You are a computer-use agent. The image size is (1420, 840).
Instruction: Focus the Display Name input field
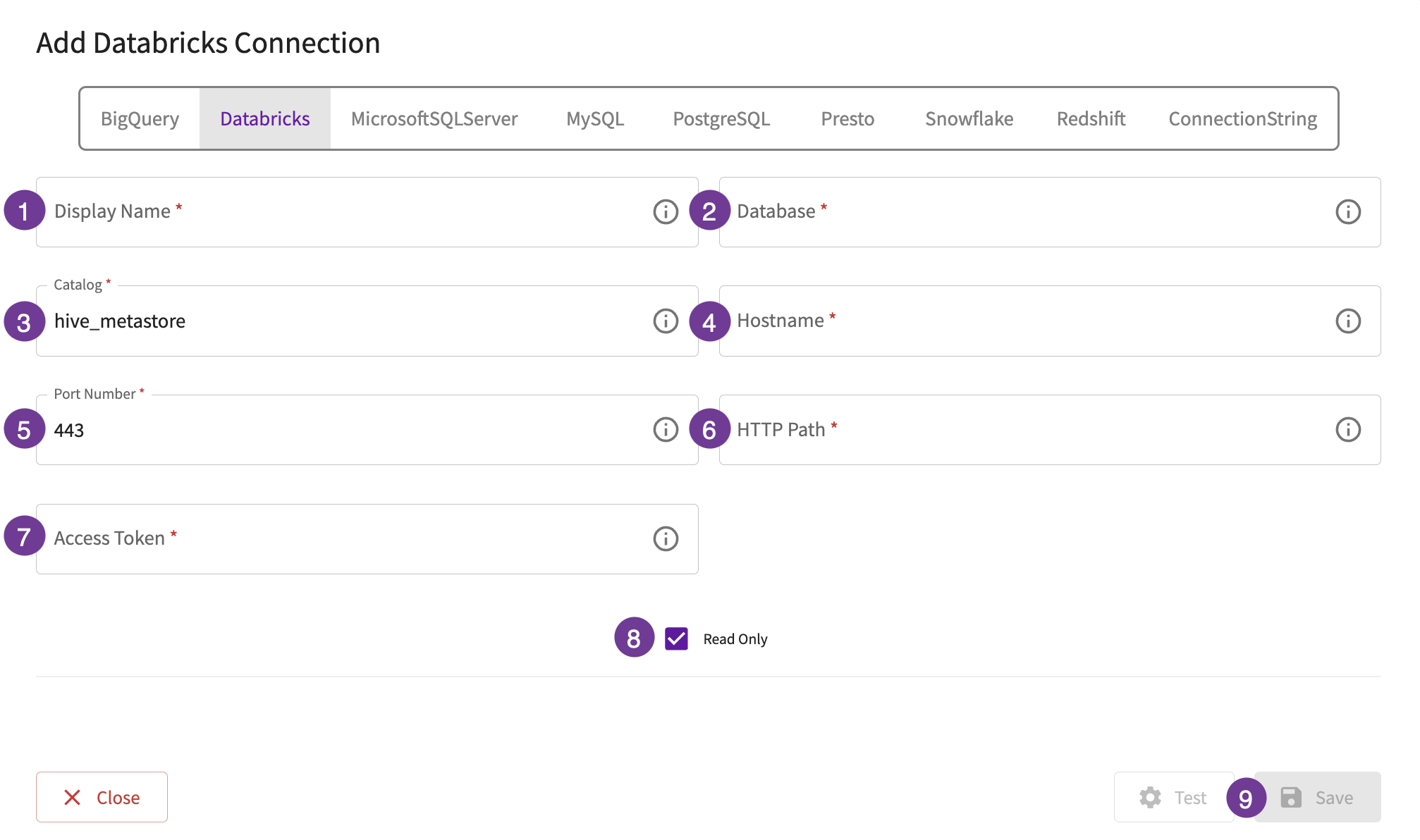tap(367, 211)
